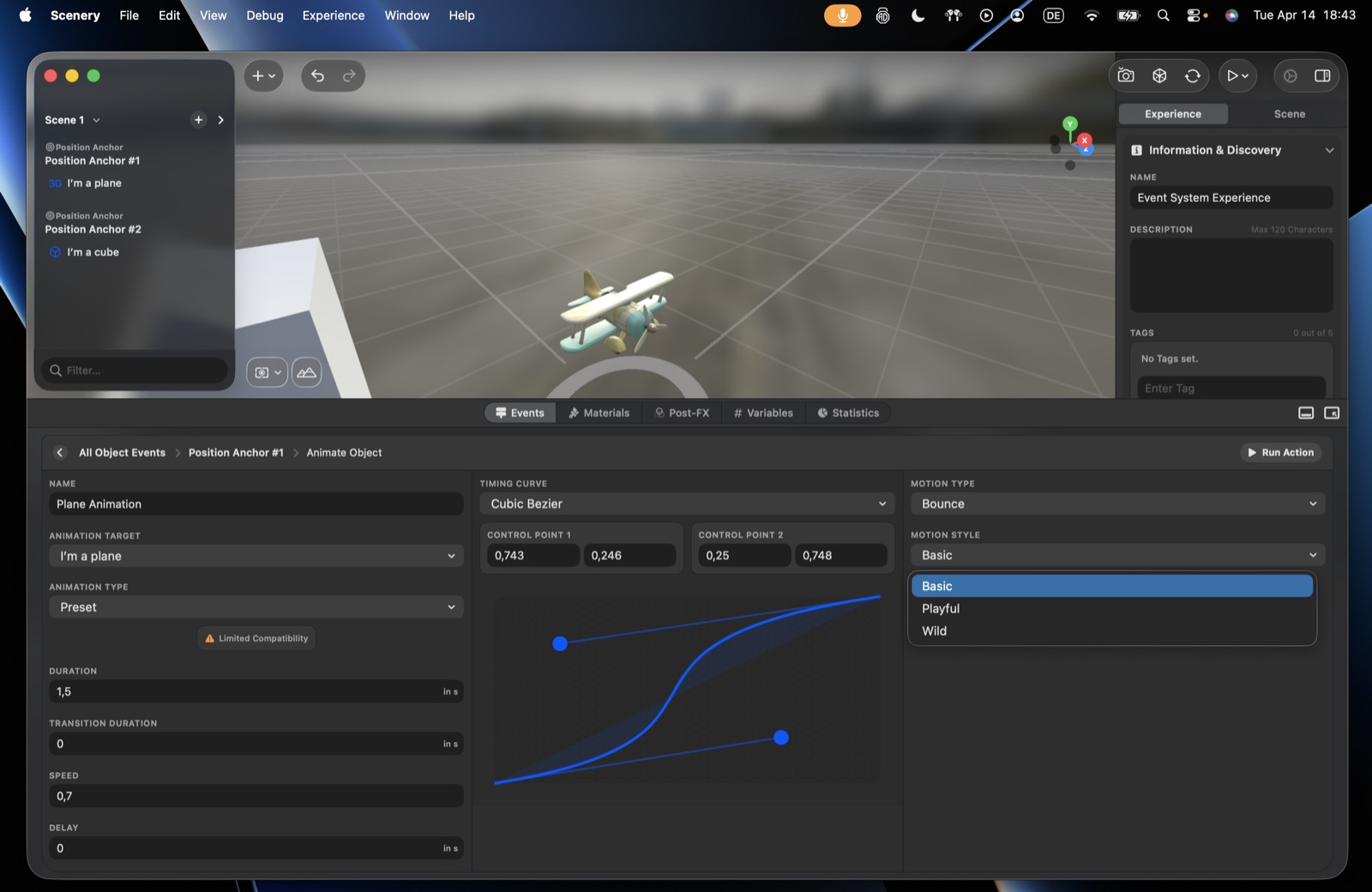This screenshot has height=892, width=1372.
Task: Select Position Anchor #2 in scene tree
Action: (93, 229)
